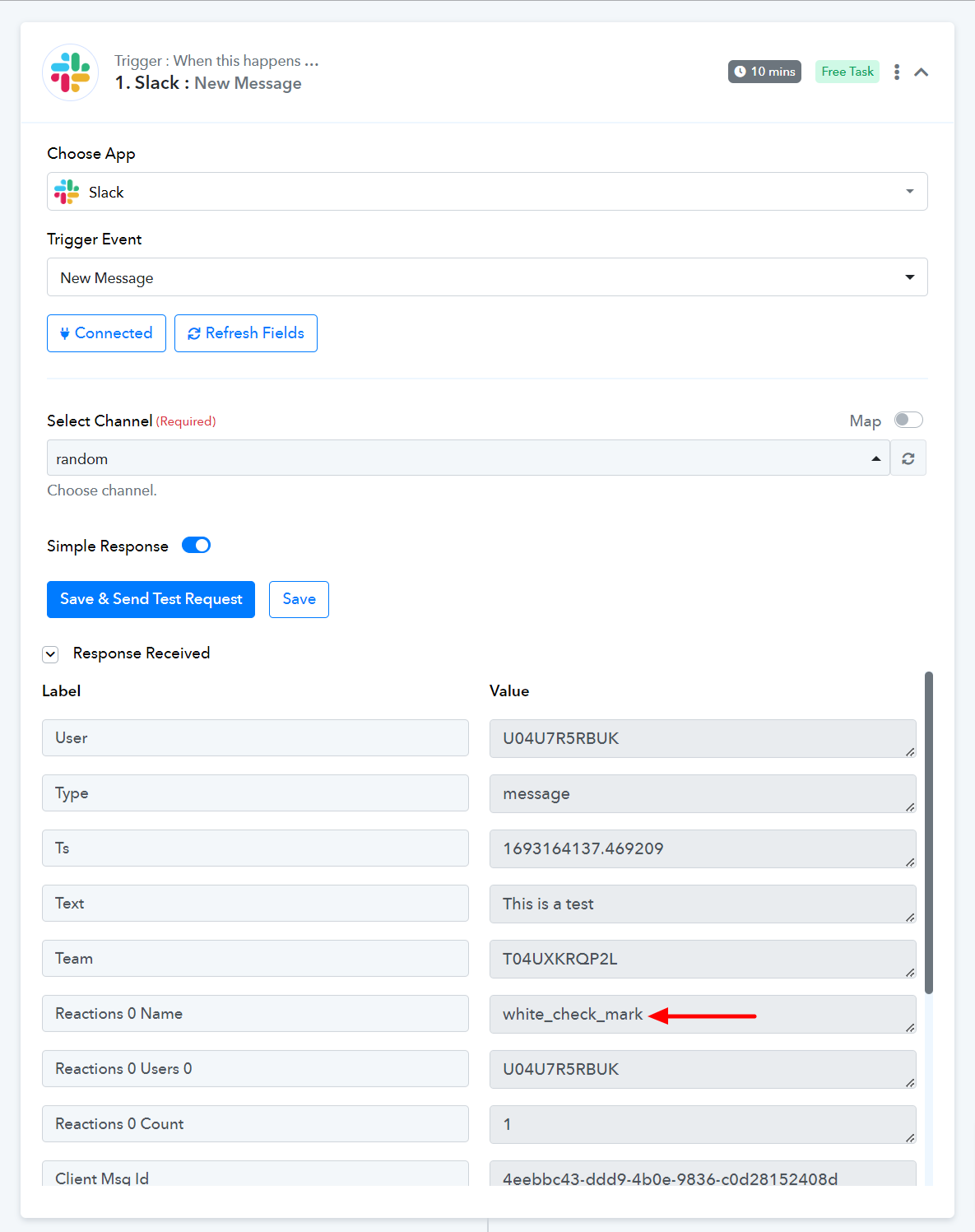Collapse the trigger step with the chevron
This screenshot has height=1232, width=975.
pos(922,72)
